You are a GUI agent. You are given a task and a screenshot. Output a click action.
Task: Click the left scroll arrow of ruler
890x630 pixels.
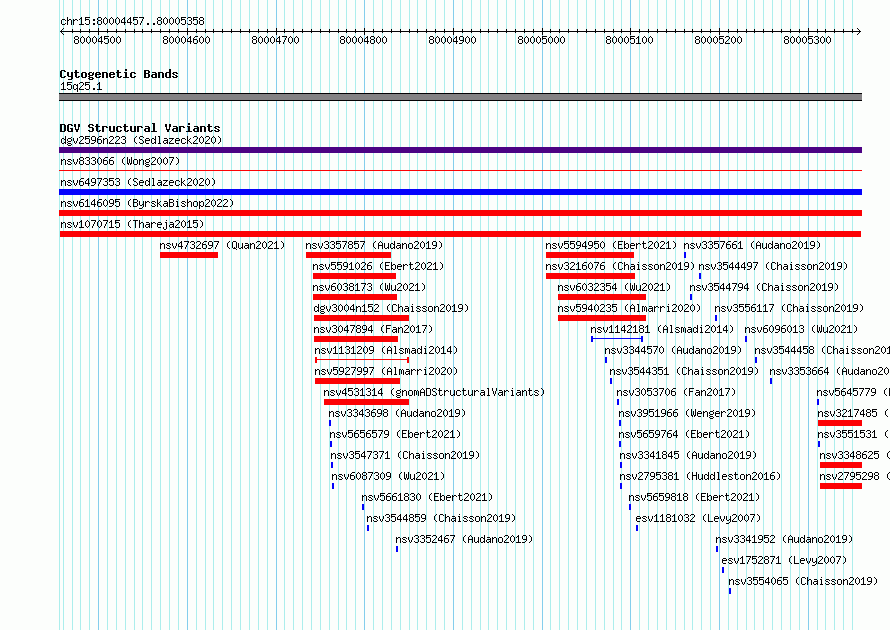click(x=62, y=32)
